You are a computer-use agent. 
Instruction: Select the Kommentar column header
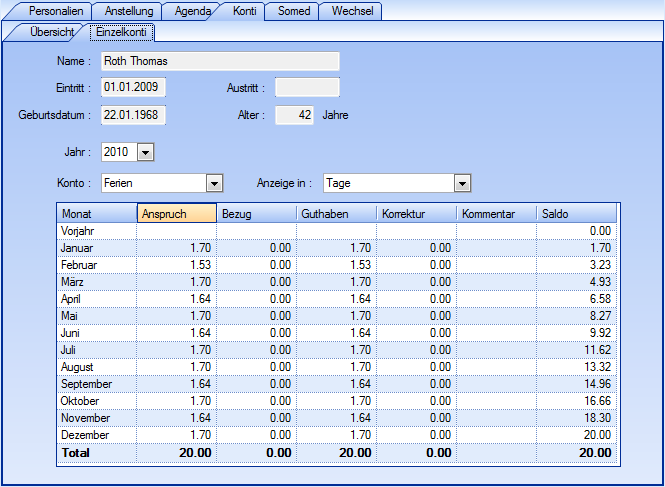click(x=496, y=213)
